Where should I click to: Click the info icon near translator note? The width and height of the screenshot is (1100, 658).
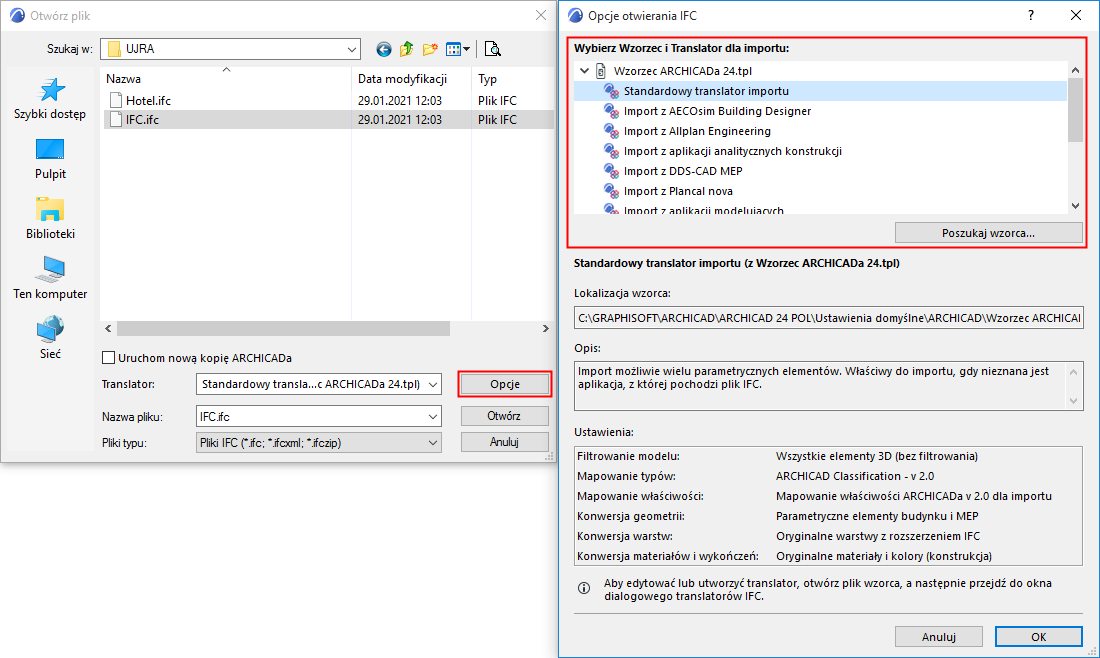(584, 588)
